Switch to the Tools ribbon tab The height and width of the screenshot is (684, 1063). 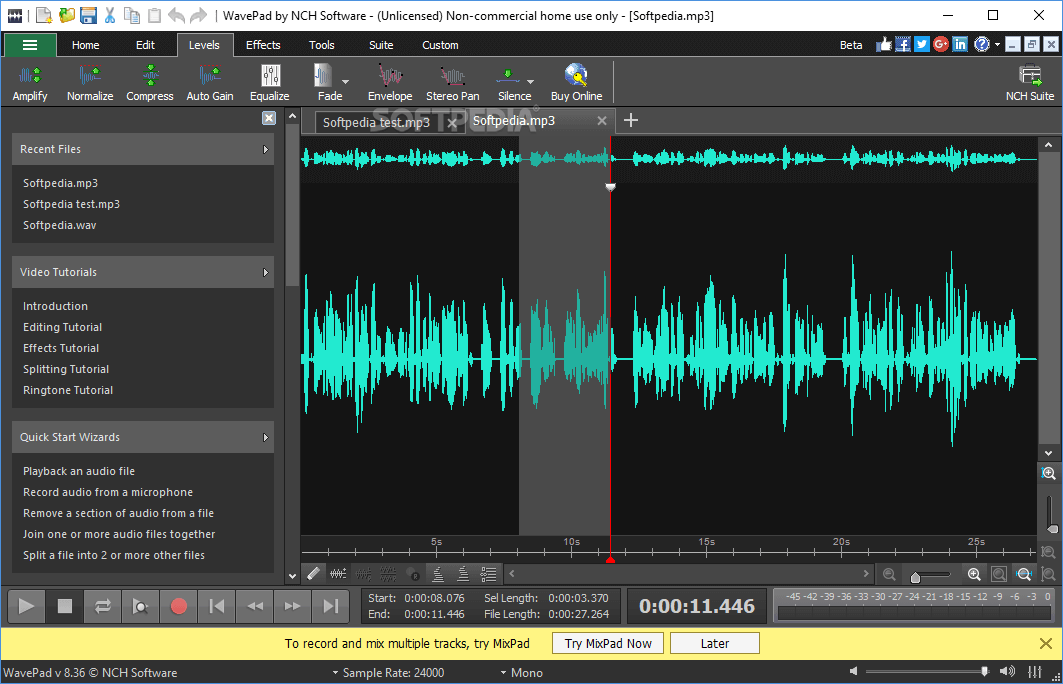coord(321,45)
